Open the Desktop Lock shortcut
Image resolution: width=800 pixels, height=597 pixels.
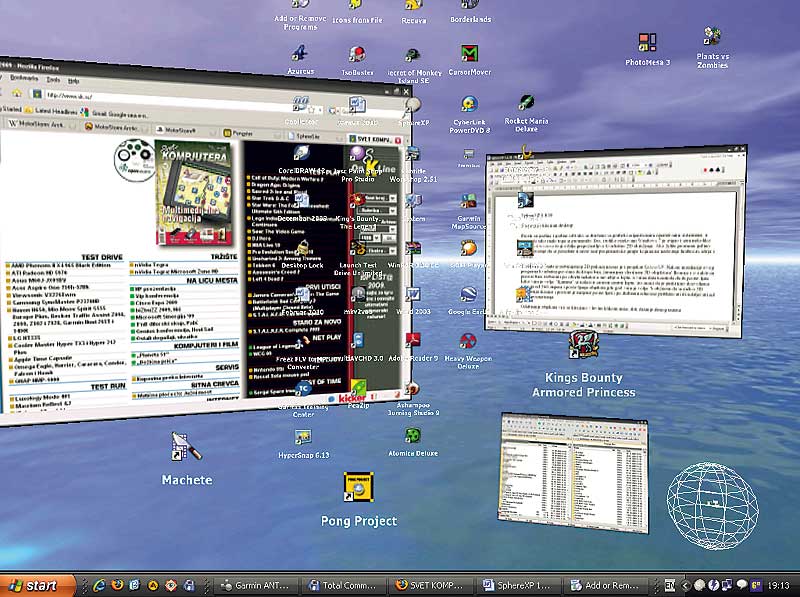[302, 248]
